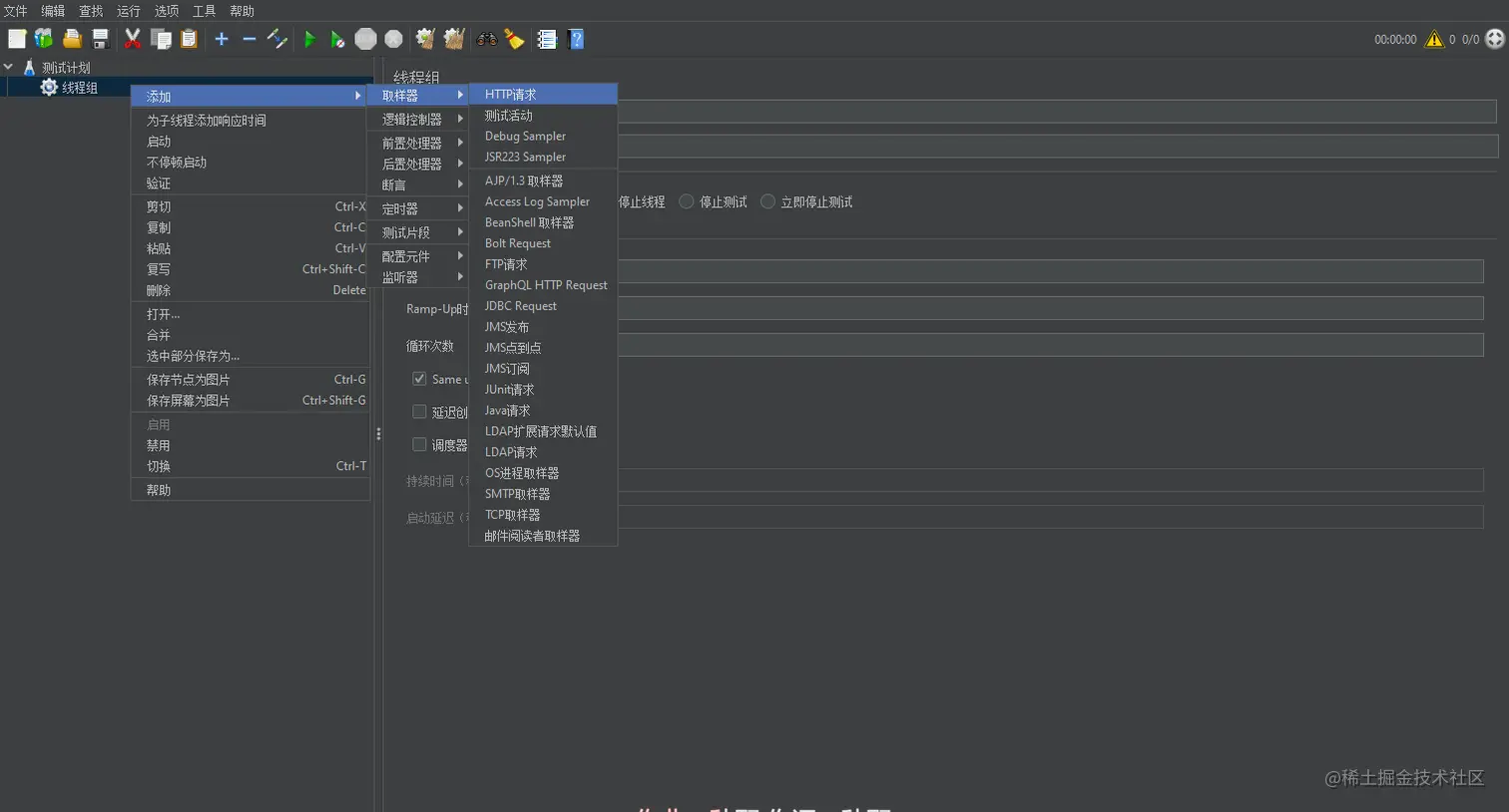The height and width of the screenshot is (812, 1509).
Task: Enable the 调度器 checkbox
Action: (x=419, y=445)
